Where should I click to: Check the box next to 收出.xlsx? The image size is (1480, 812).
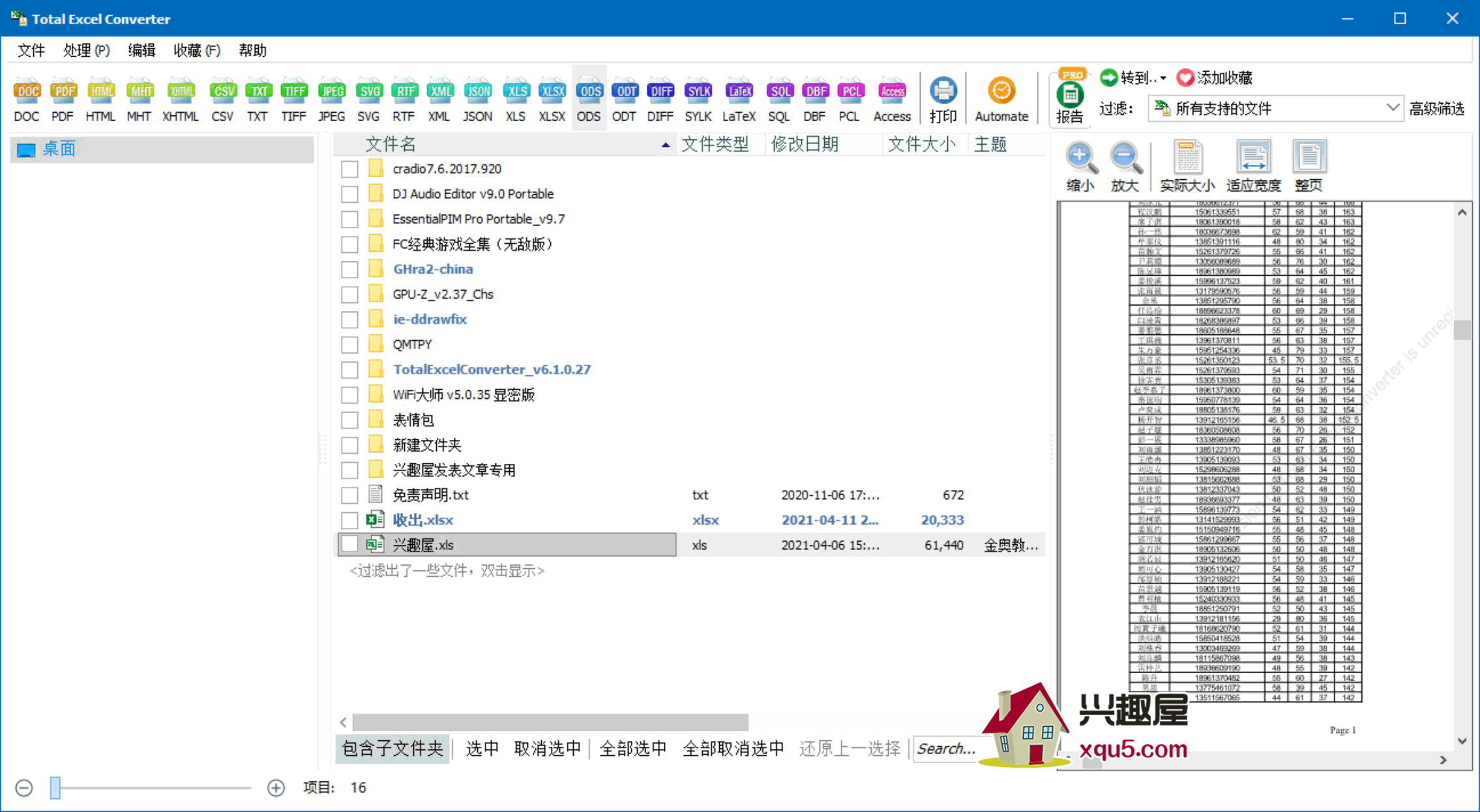[x=349, y=520]
